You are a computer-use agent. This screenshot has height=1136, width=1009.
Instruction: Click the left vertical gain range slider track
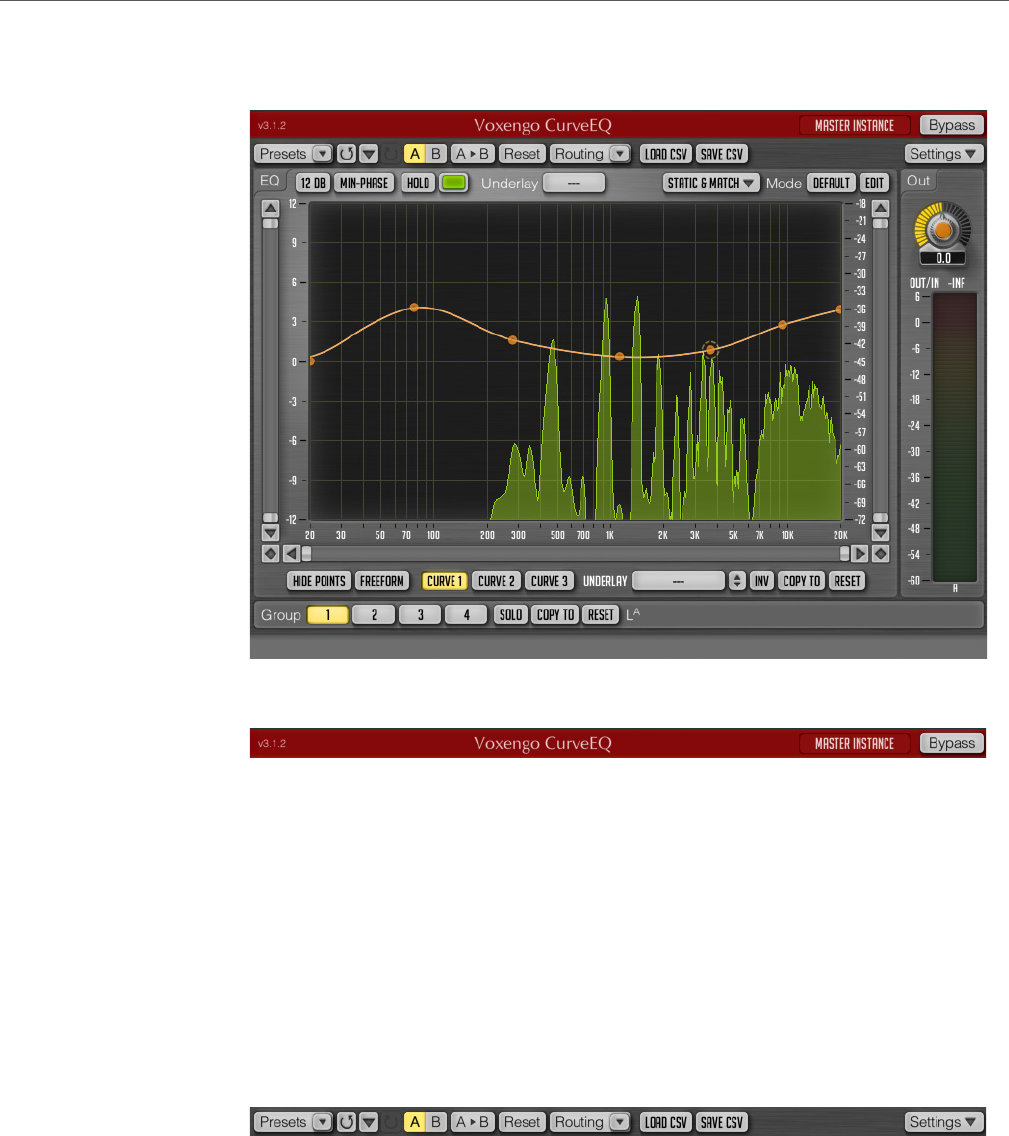pos(270,370)
